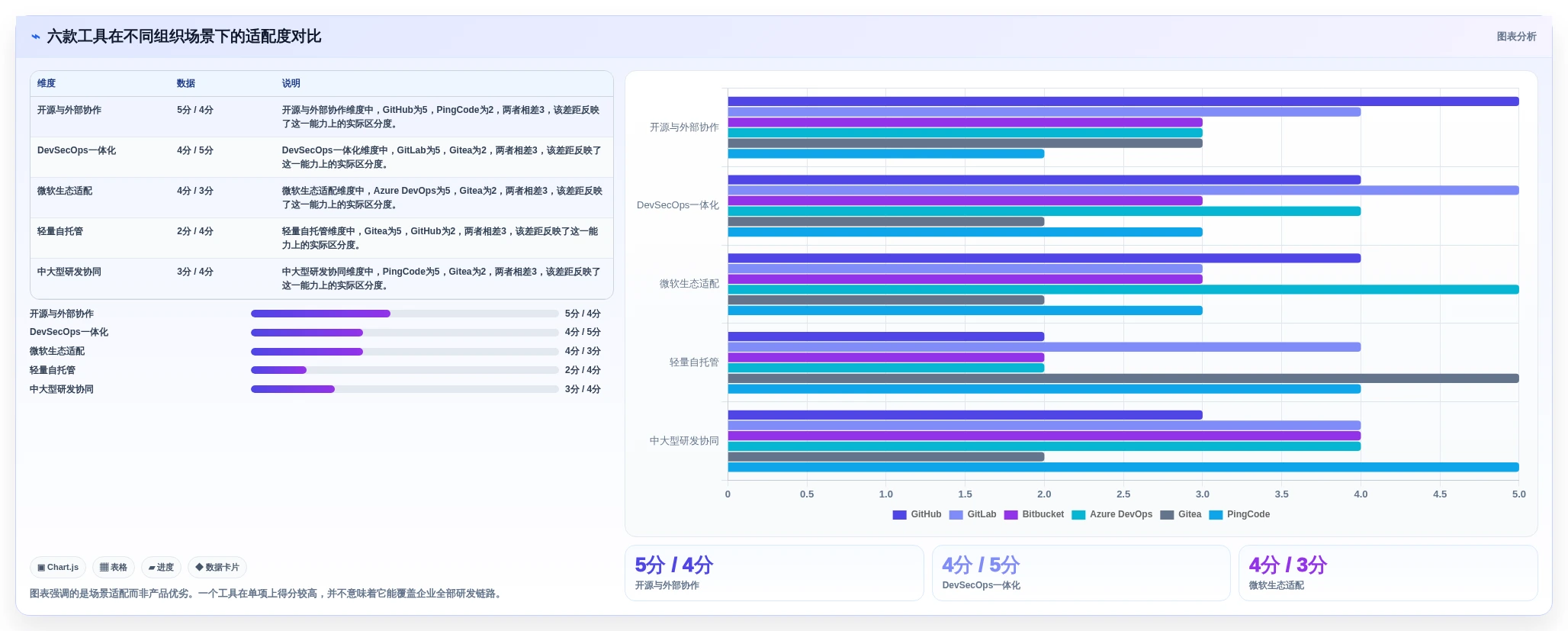Image resolution: width=1568 pixels, height=631 pixels.
Task: Click the 开源与外部协作 progress bar
Action: tap(405, 314)
